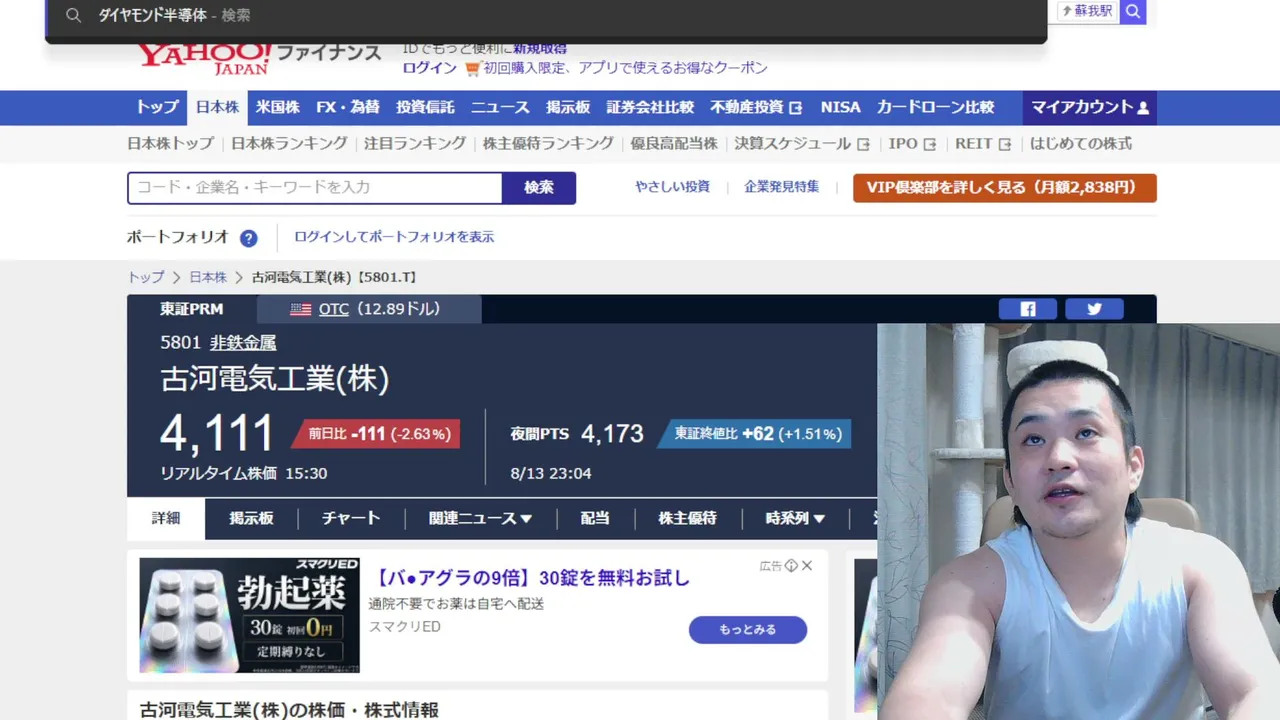Viewport: 1280px width, 720px height.
Task: Click the 検索 search button
Action: [x=539, y=188]
